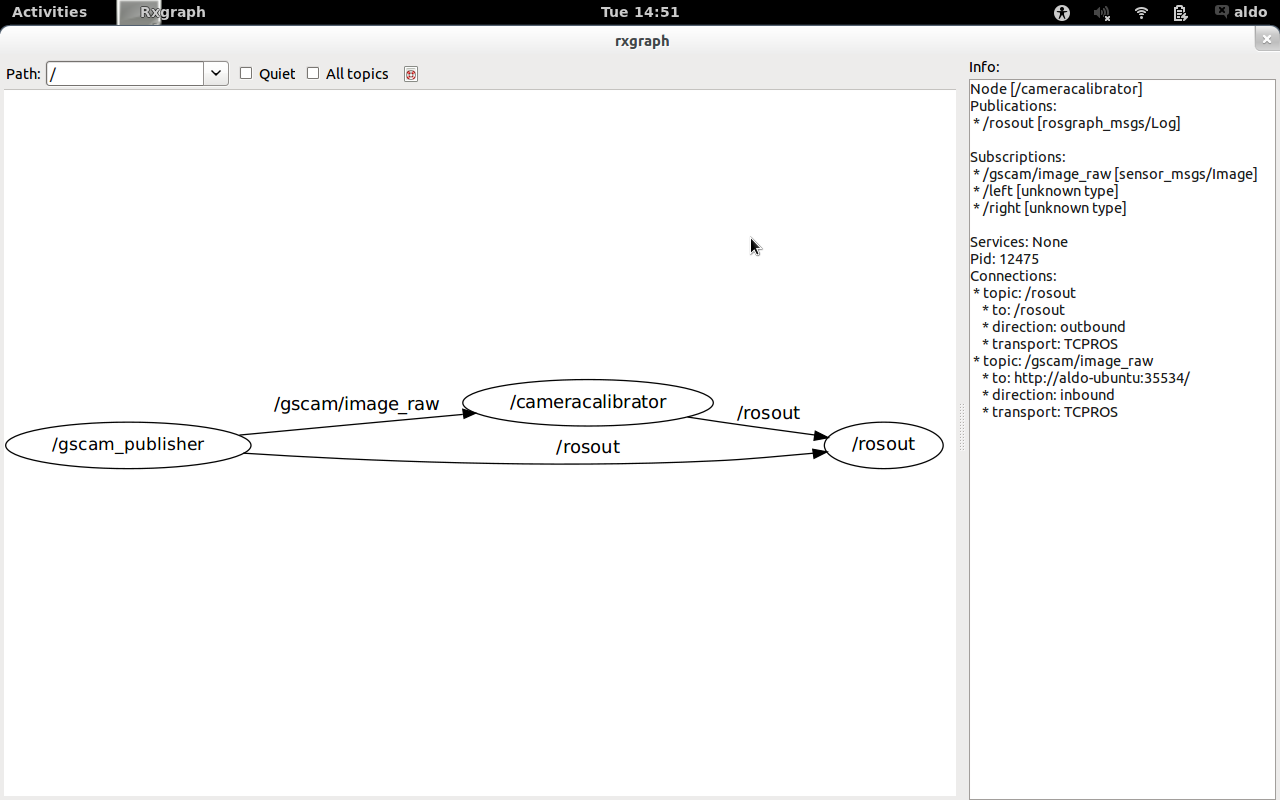Screen dimensions: 1280x800
Task: Click the /gscam/image_raw [sensor_msgs/Image] subscription
Action: [1115, 174]
